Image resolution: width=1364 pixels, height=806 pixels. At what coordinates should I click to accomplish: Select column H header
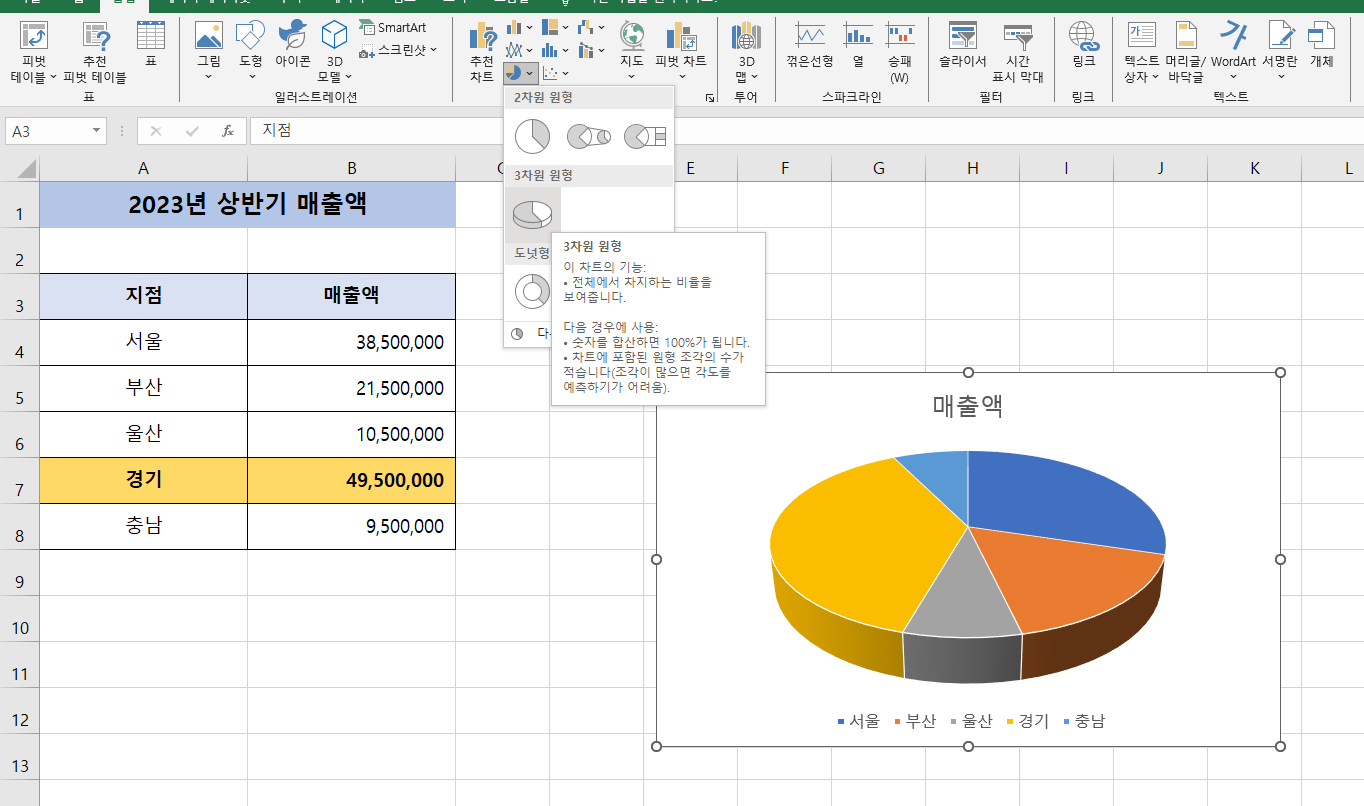(972, 168)
